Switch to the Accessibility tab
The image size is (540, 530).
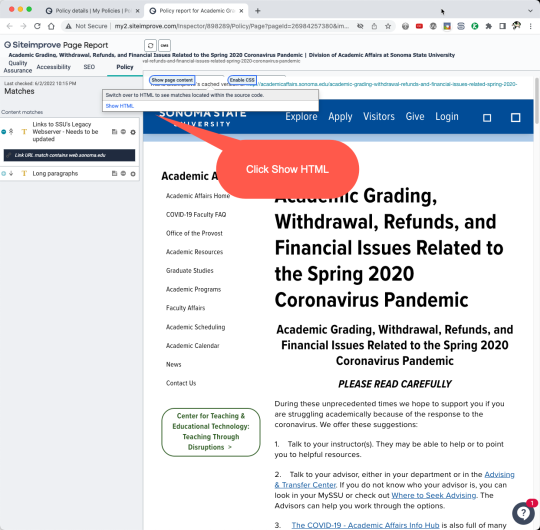pos(54,67)
